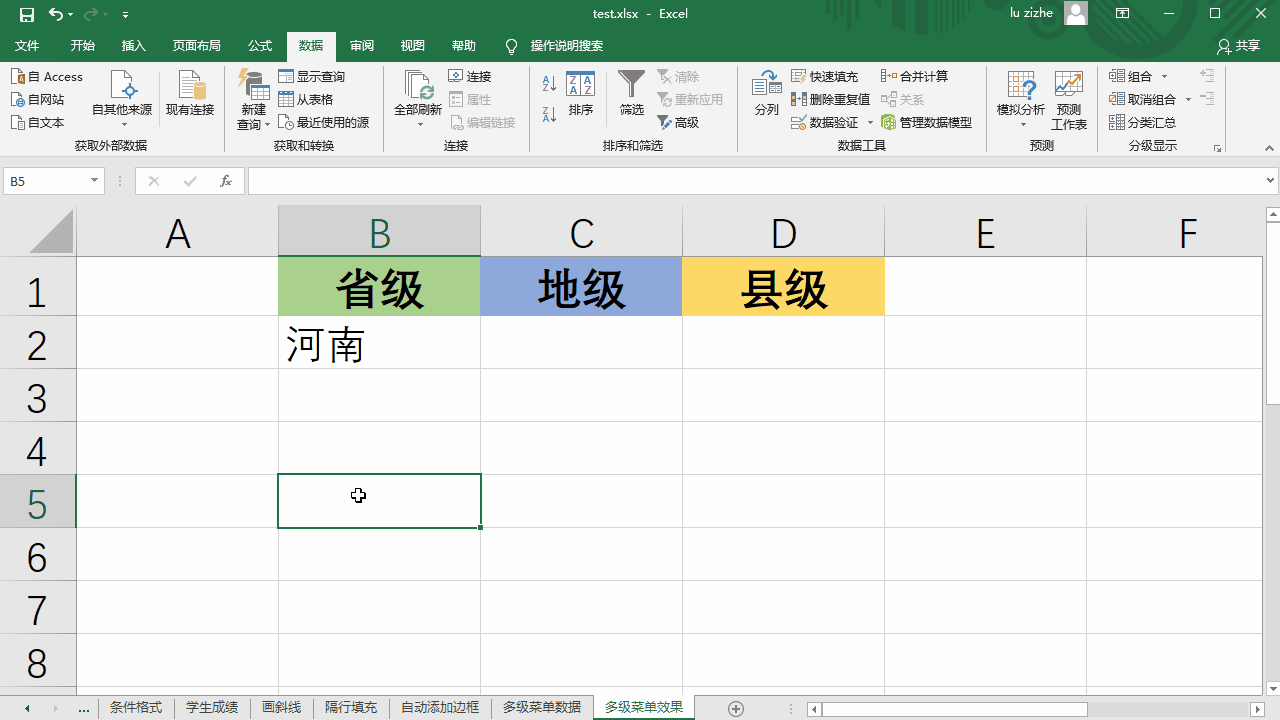The width and height of the screenshot is (1280, 720).
Task: Click the Connections (连接) button
Action: point(470,76)
